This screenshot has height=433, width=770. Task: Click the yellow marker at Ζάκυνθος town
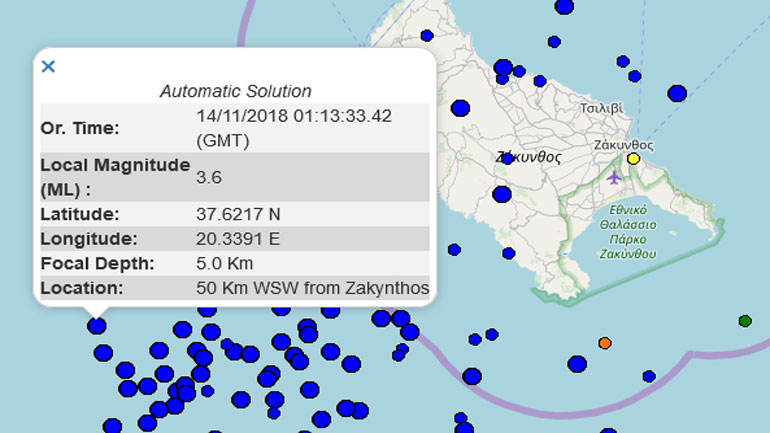pyautogui.click(x=633, y=158)
